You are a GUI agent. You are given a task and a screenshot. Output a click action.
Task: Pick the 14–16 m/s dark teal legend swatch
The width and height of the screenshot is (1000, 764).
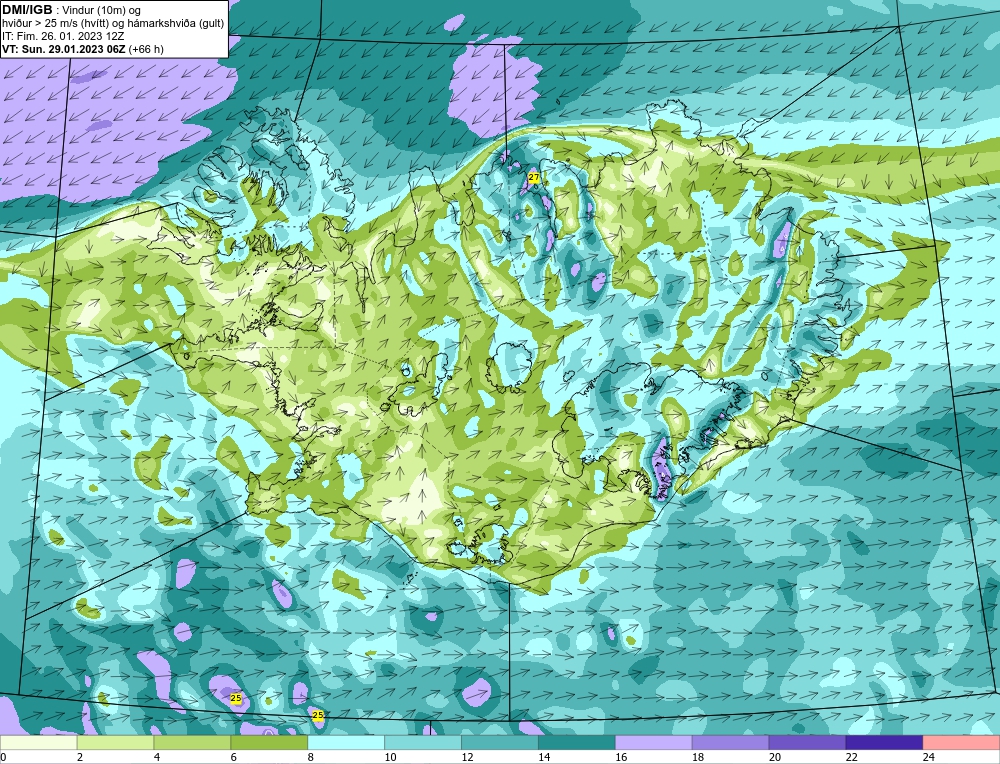coord(577,743)
